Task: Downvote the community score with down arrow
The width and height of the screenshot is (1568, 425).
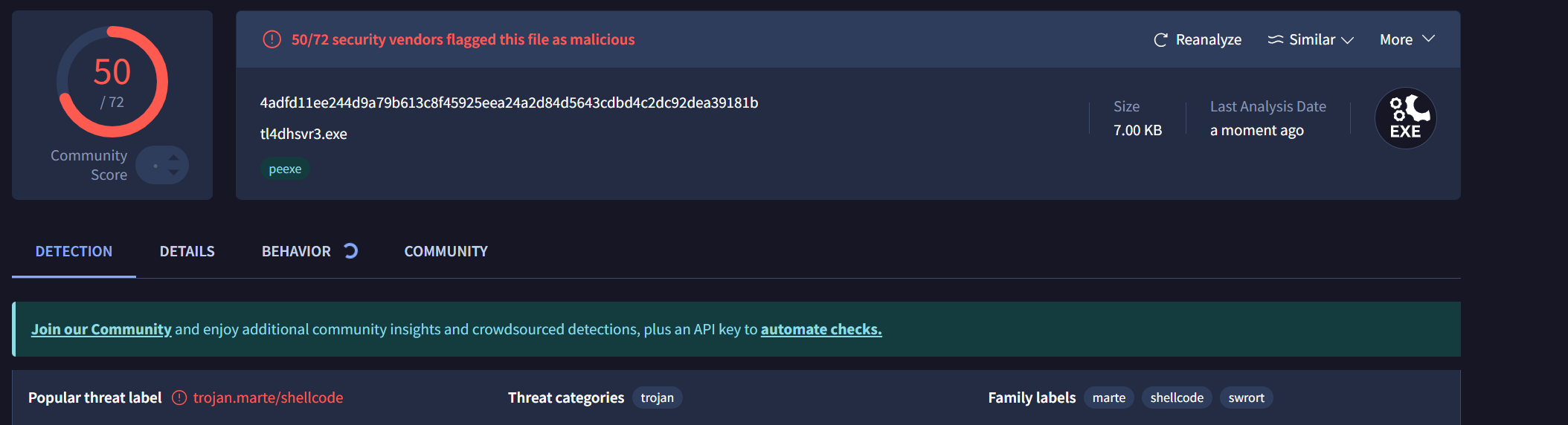Action: pyautogui.click(x=173, y=172)
